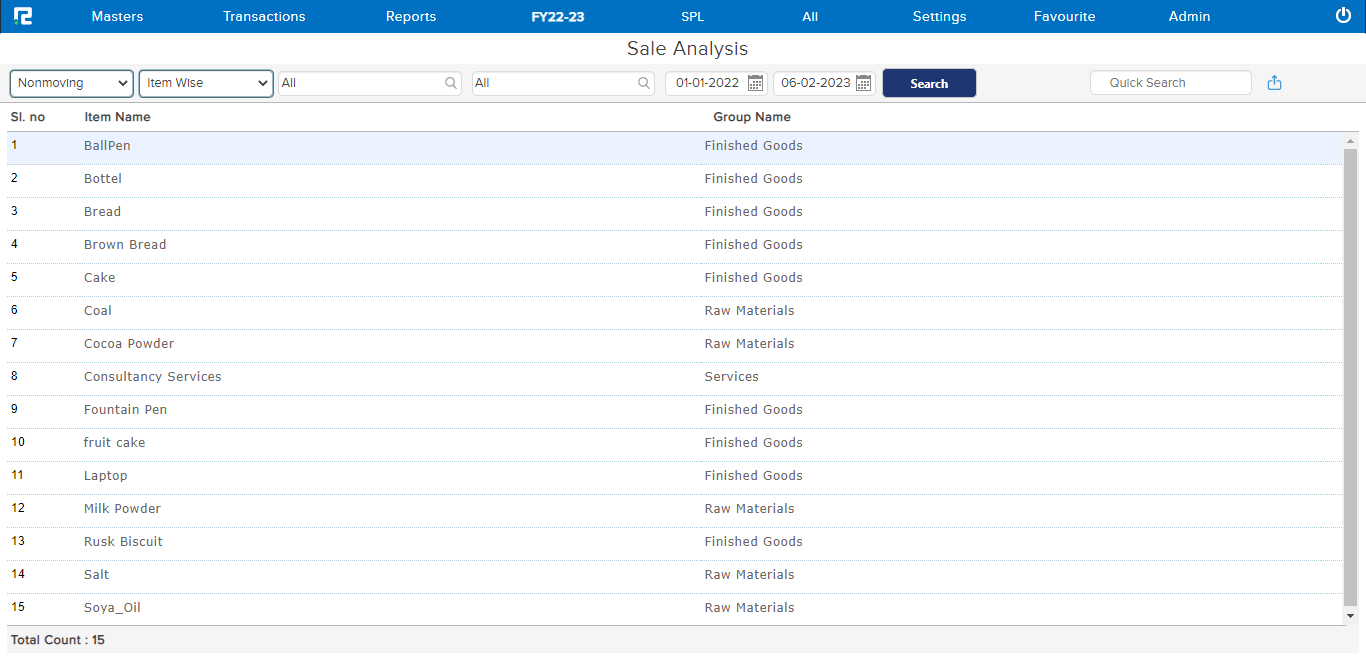Open the Reports menu
The width and height of the screenshot is (1366, 657).
(x=411, y=16)
